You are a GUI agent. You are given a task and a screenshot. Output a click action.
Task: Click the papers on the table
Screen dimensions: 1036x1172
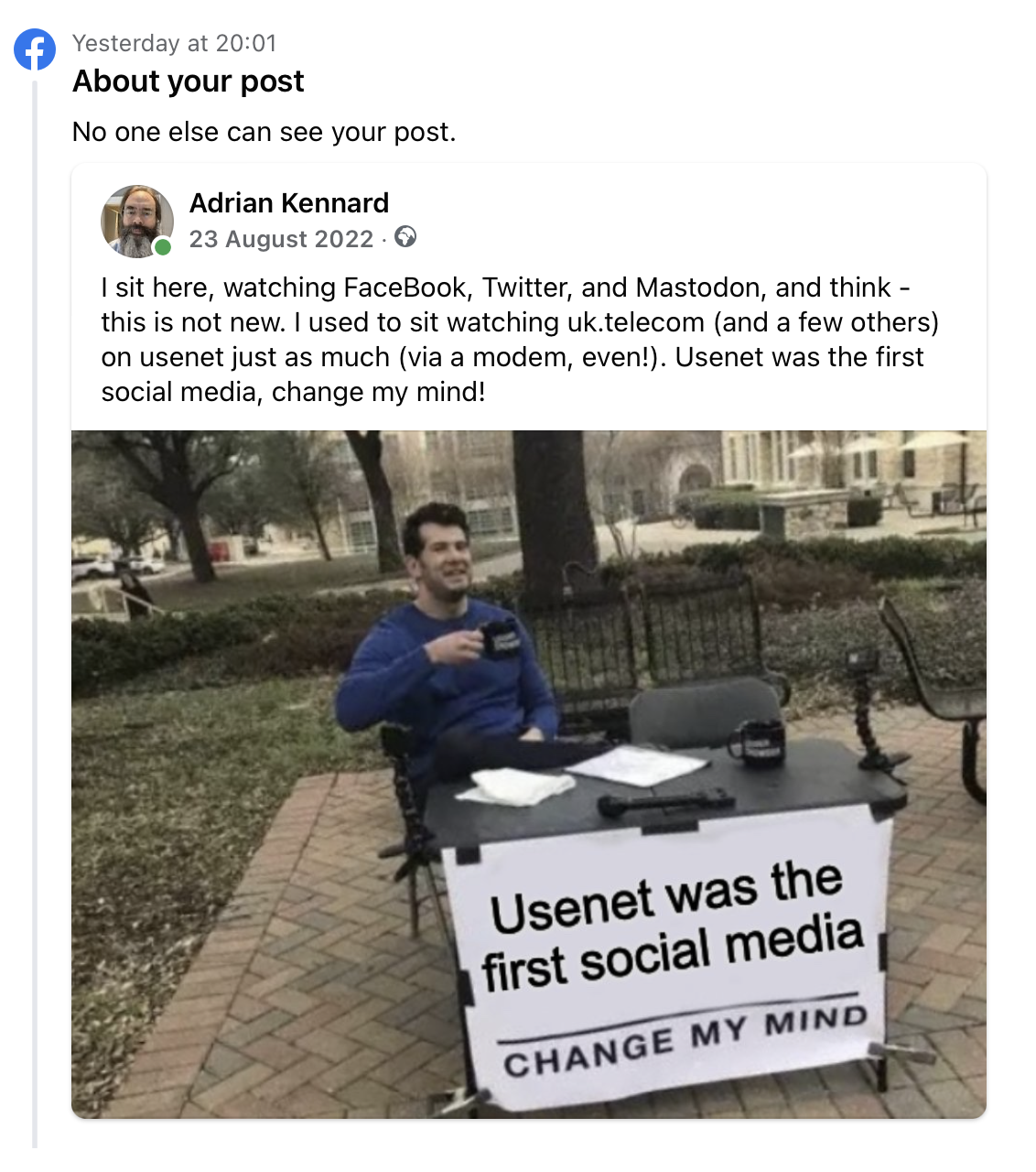[x=640, y=765]
